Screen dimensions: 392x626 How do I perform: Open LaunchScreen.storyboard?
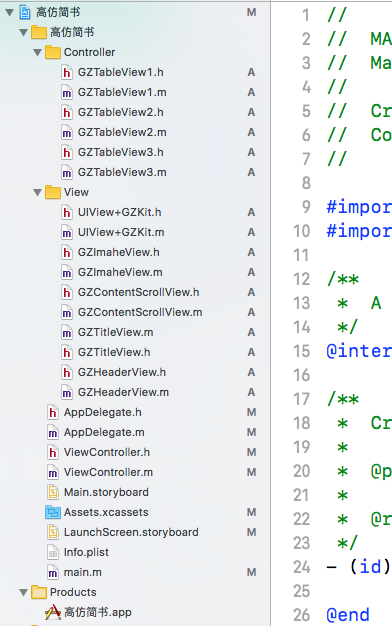pyautogui.click(x=131, y=532)
